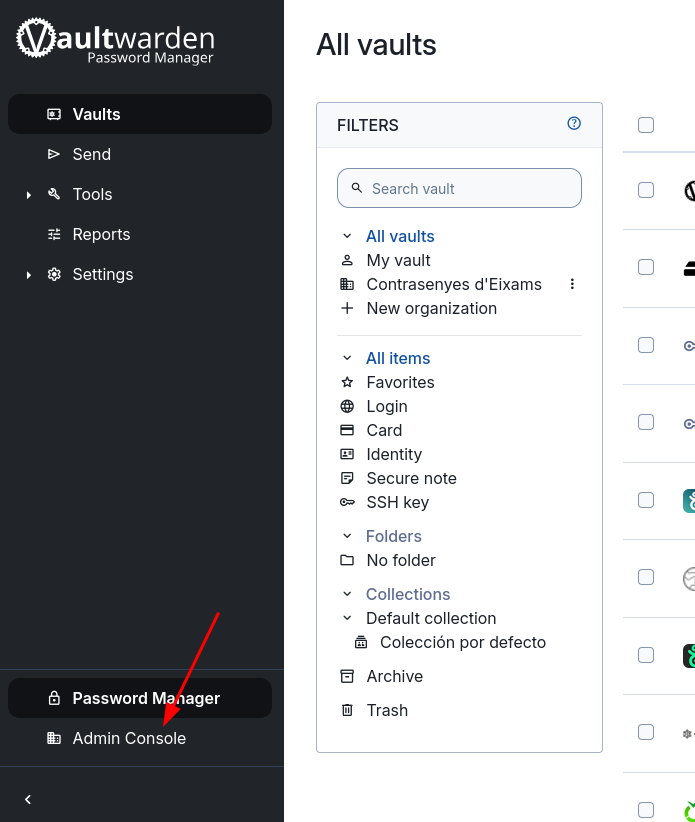
Task: Click the person icon beside My vault
Action: (347, 260)
